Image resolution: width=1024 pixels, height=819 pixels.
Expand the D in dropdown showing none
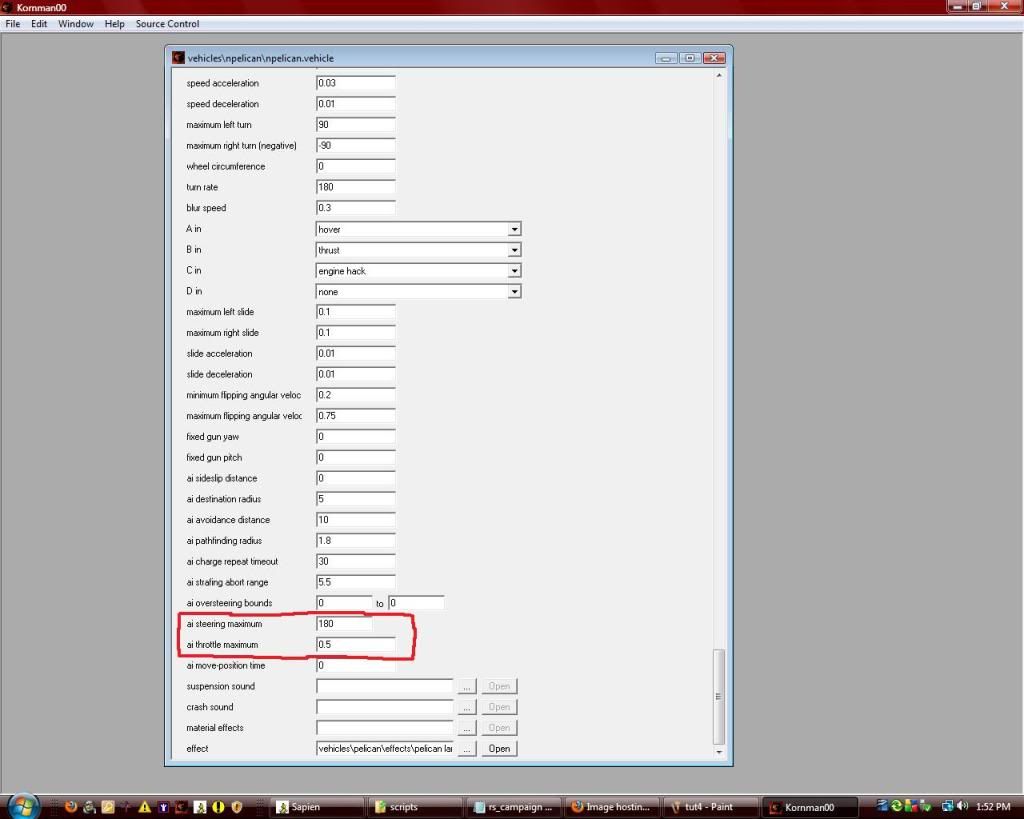point(515,292)
